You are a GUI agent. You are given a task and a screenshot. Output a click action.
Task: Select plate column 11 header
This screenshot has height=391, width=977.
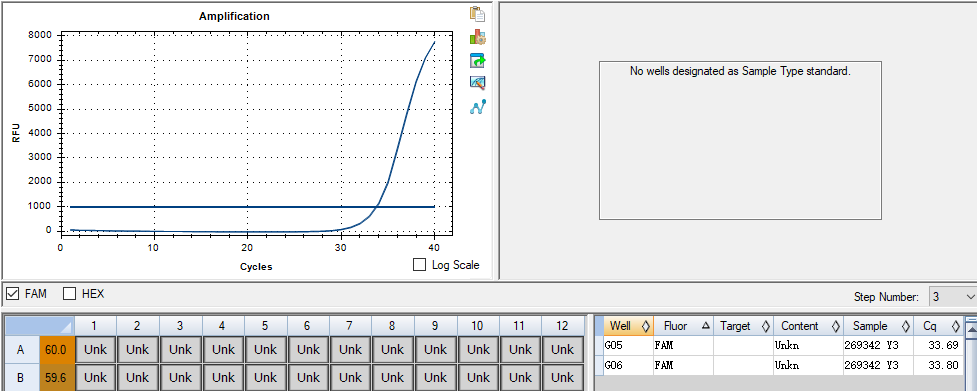point(520,326)
